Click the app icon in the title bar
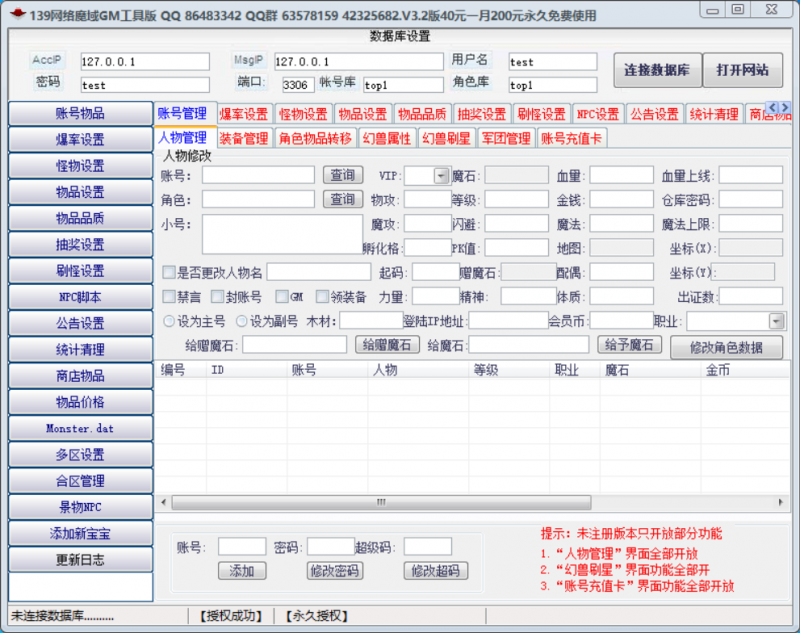This screenshot has width=800, height=633. tap(17, 13)
